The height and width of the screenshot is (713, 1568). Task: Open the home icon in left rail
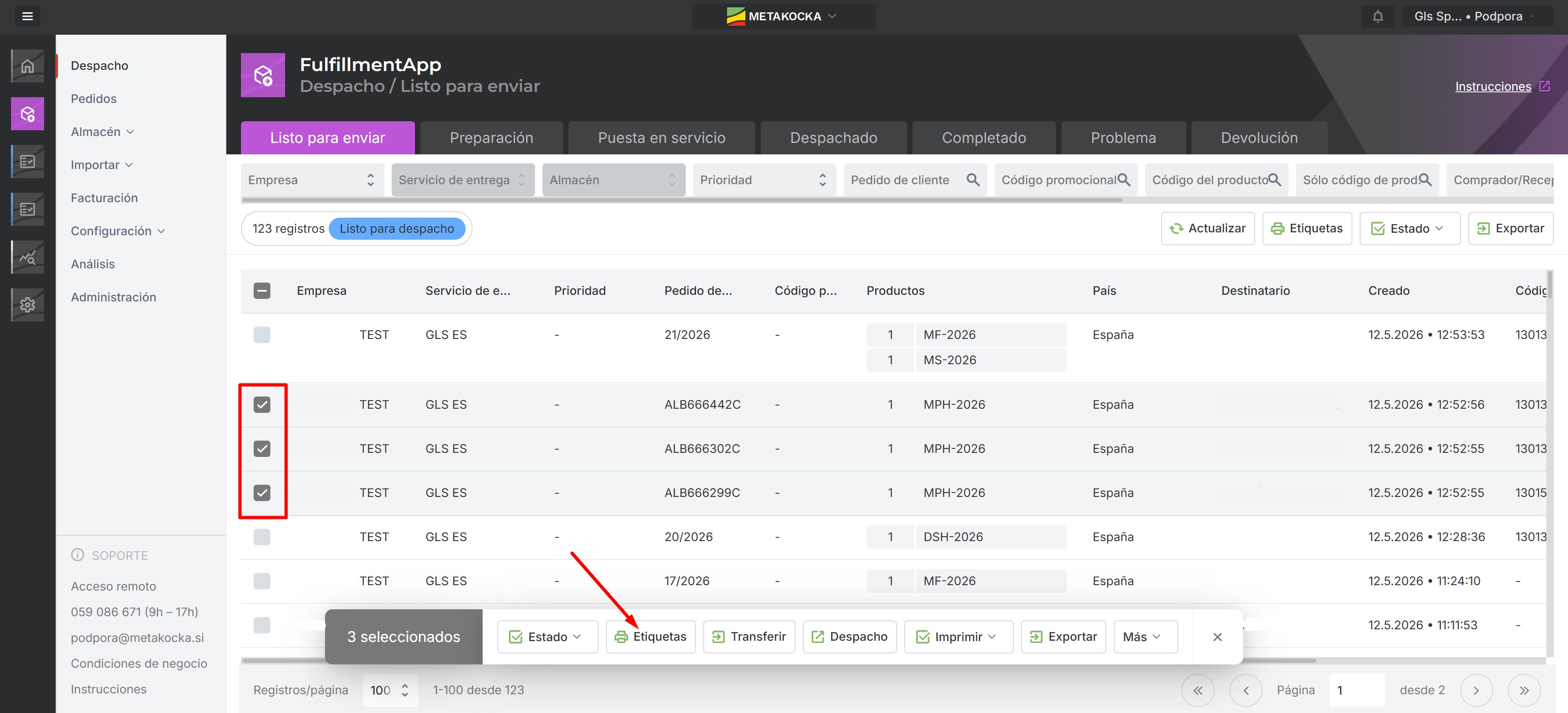[27, 66]
